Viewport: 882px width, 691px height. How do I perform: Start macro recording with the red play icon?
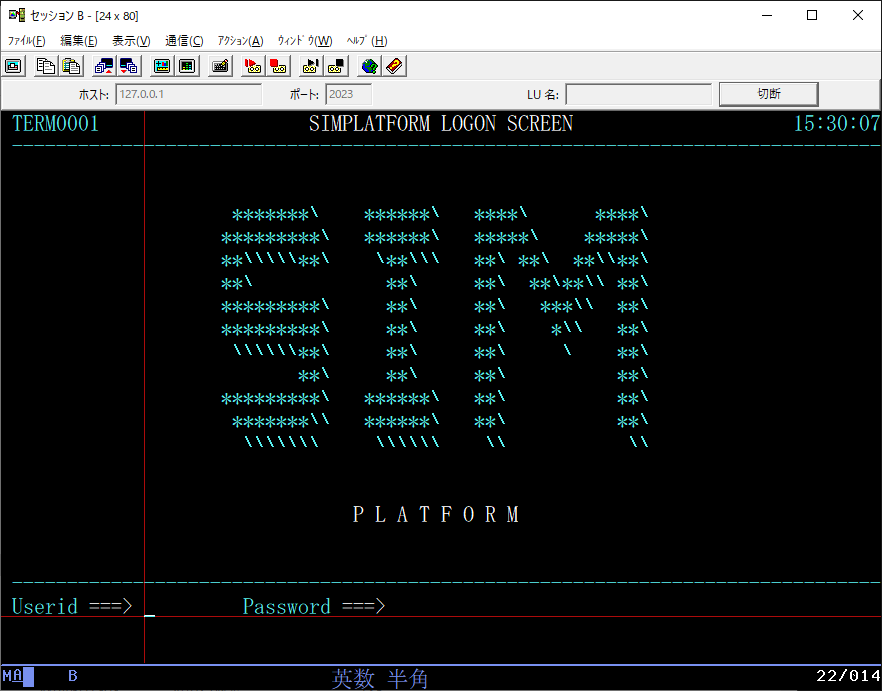[x=253, y=66]
